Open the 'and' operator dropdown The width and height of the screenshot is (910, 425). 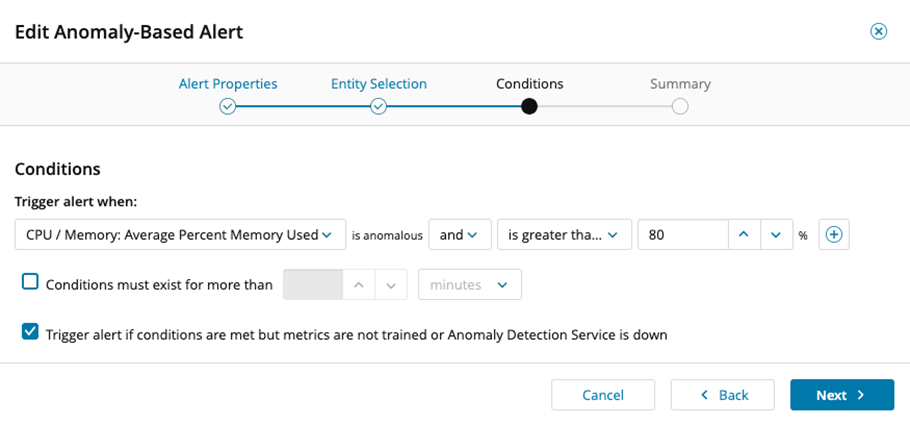458,235
